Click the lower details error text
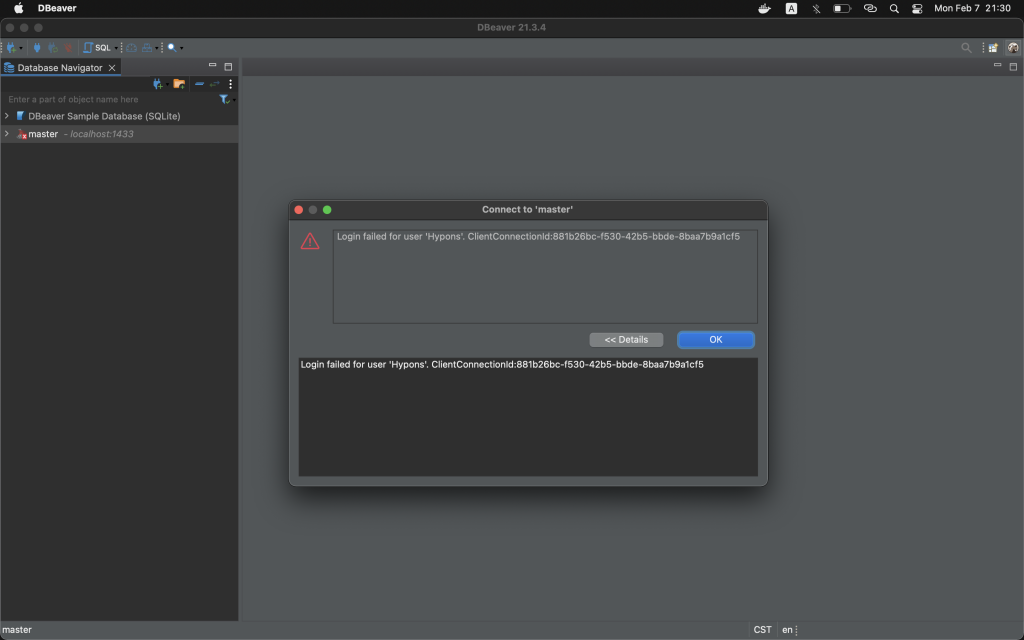The image size is (1024, 640). click(x=502, y=364)
